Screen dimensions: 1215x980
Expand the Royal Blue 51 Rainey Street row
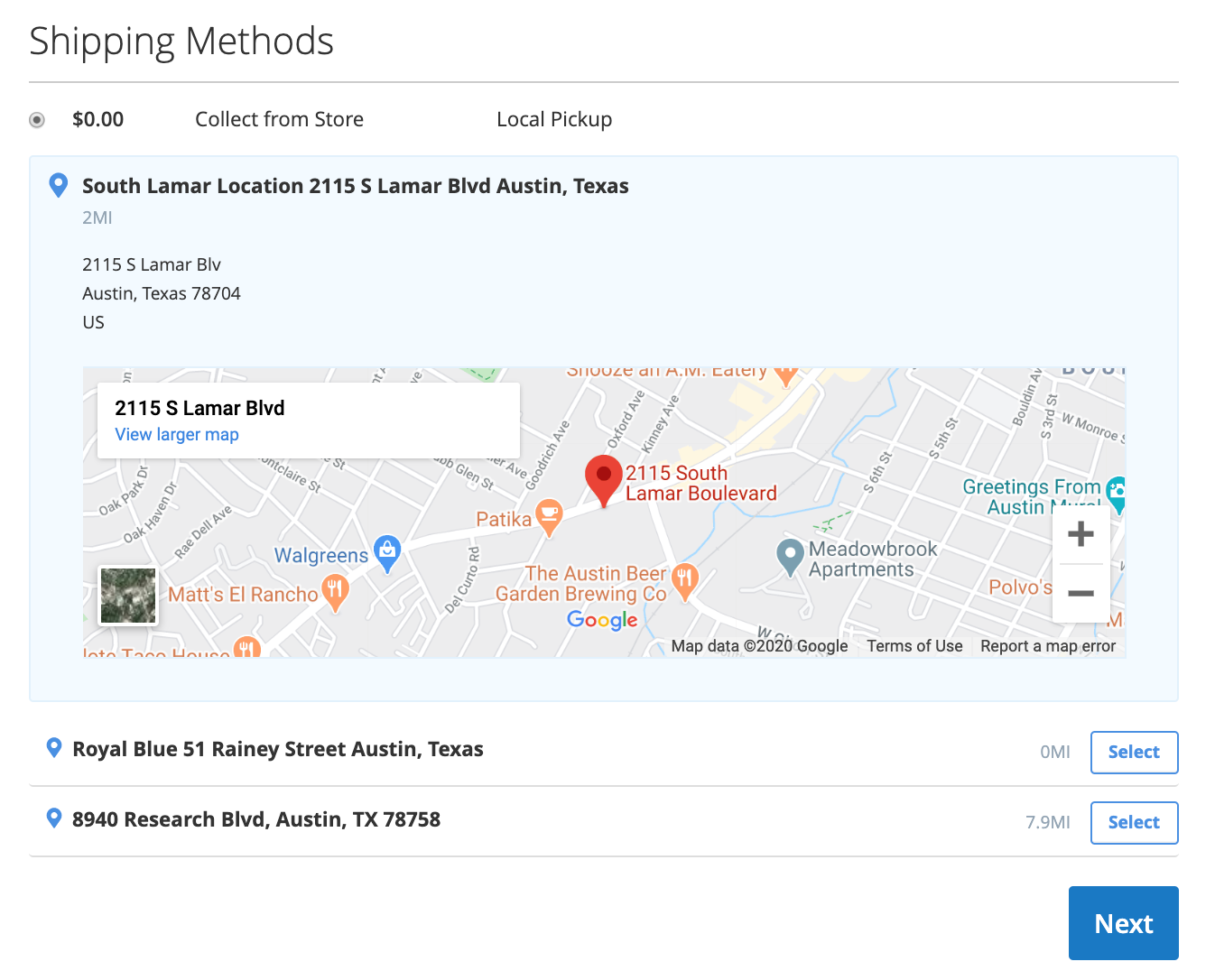[278, 750]
